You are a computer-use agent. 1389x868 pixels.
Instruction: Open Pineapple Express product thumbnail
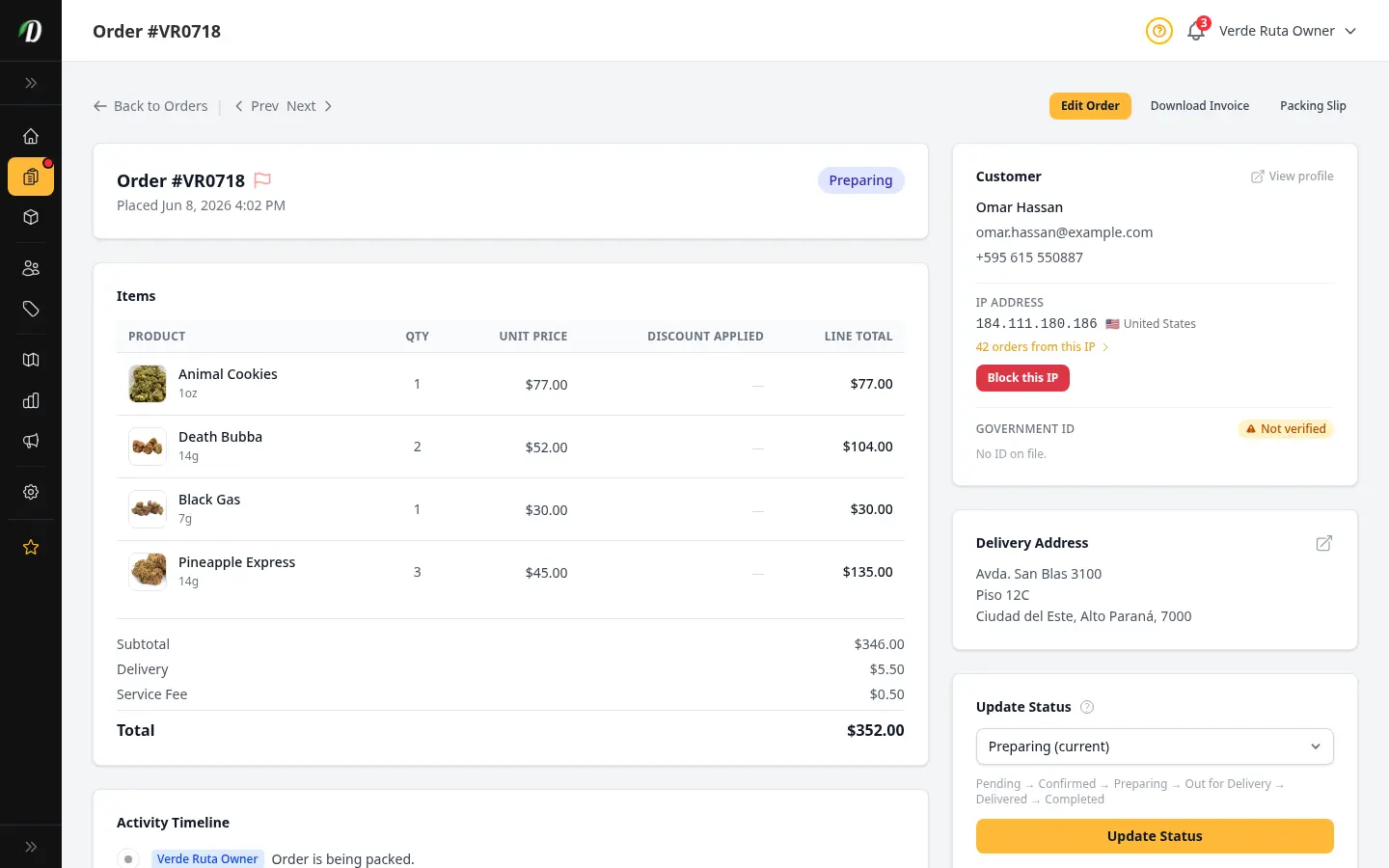[148, 572]
